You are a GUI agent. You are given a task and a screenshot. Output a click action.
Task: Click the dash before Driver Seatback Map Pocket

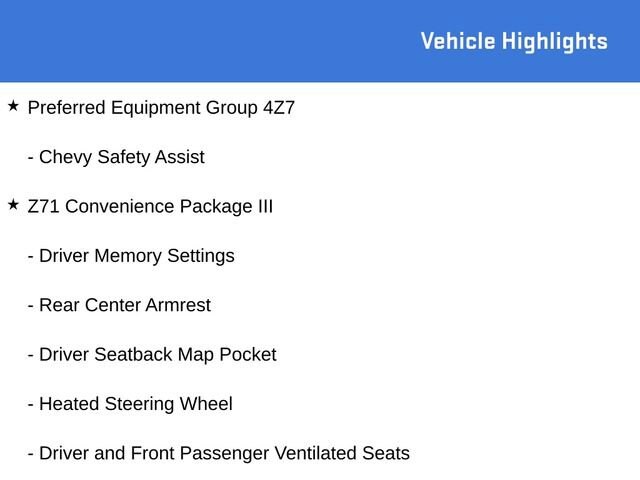point(31,356)
